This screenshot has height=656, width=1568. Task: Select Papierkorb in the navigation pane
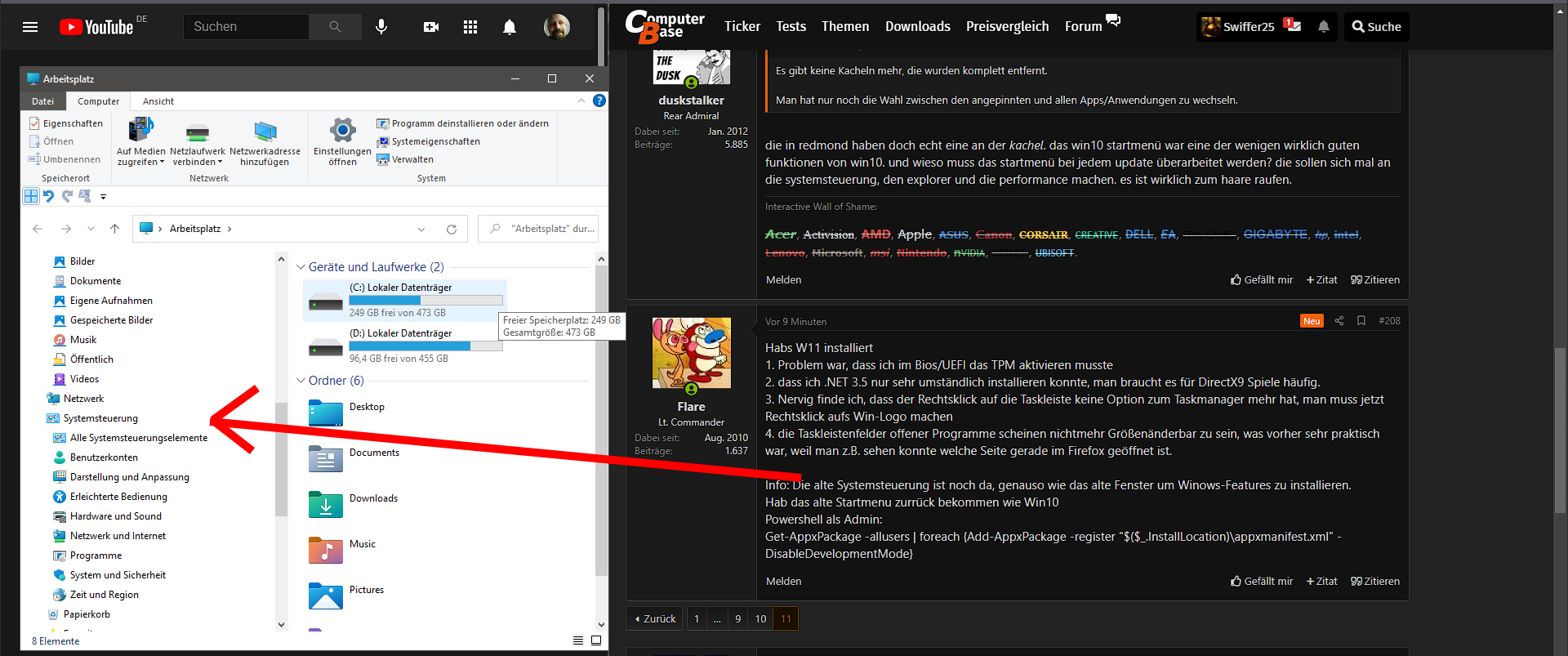point(87,614)
